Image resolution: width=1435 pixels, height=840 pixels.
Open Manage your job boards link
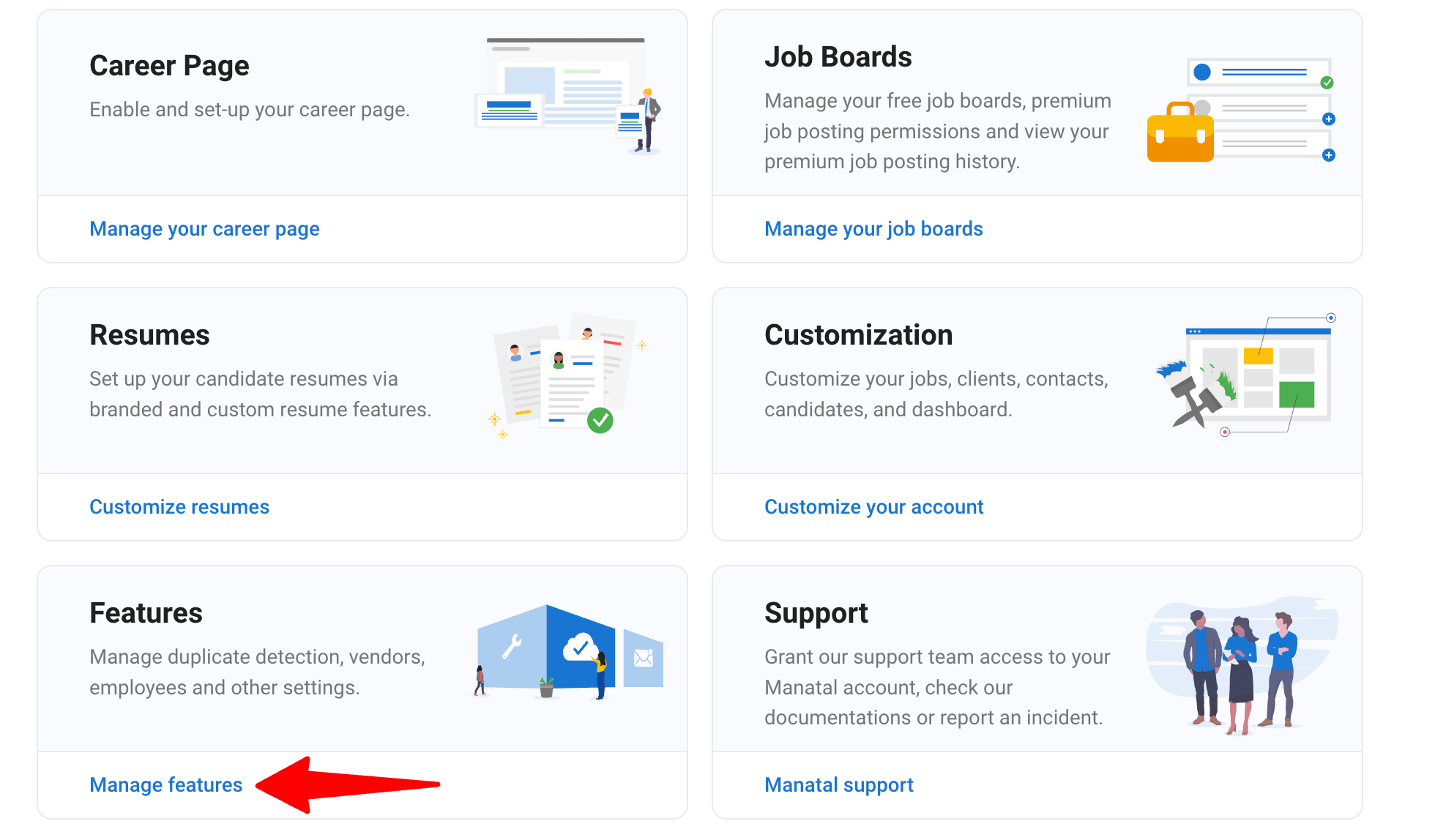click(x=873, y=229)
